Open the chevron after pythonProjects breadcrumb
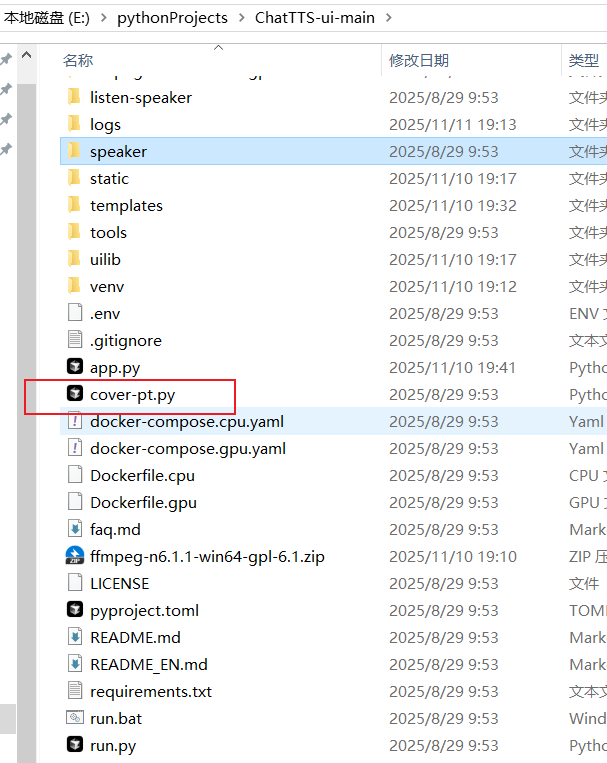 coord(241,18)
